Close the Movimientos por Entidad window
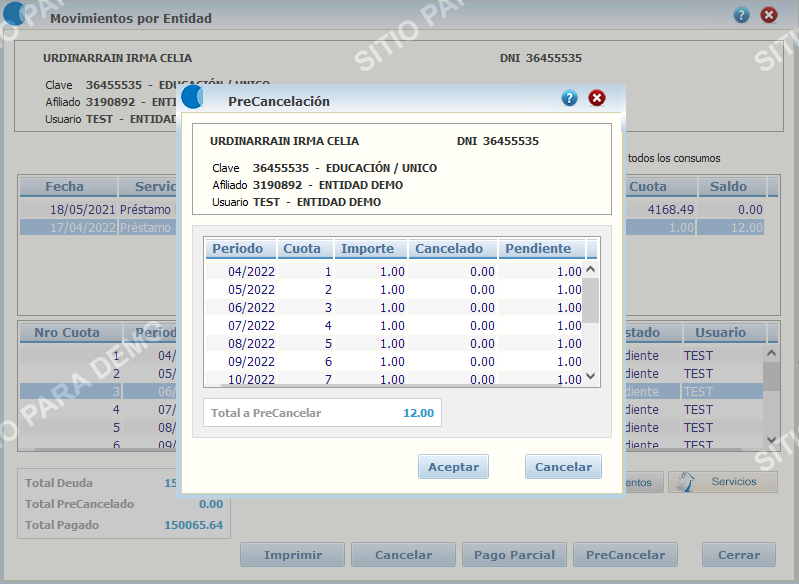This screenshot has width=799, height=584. coord(769,15)
